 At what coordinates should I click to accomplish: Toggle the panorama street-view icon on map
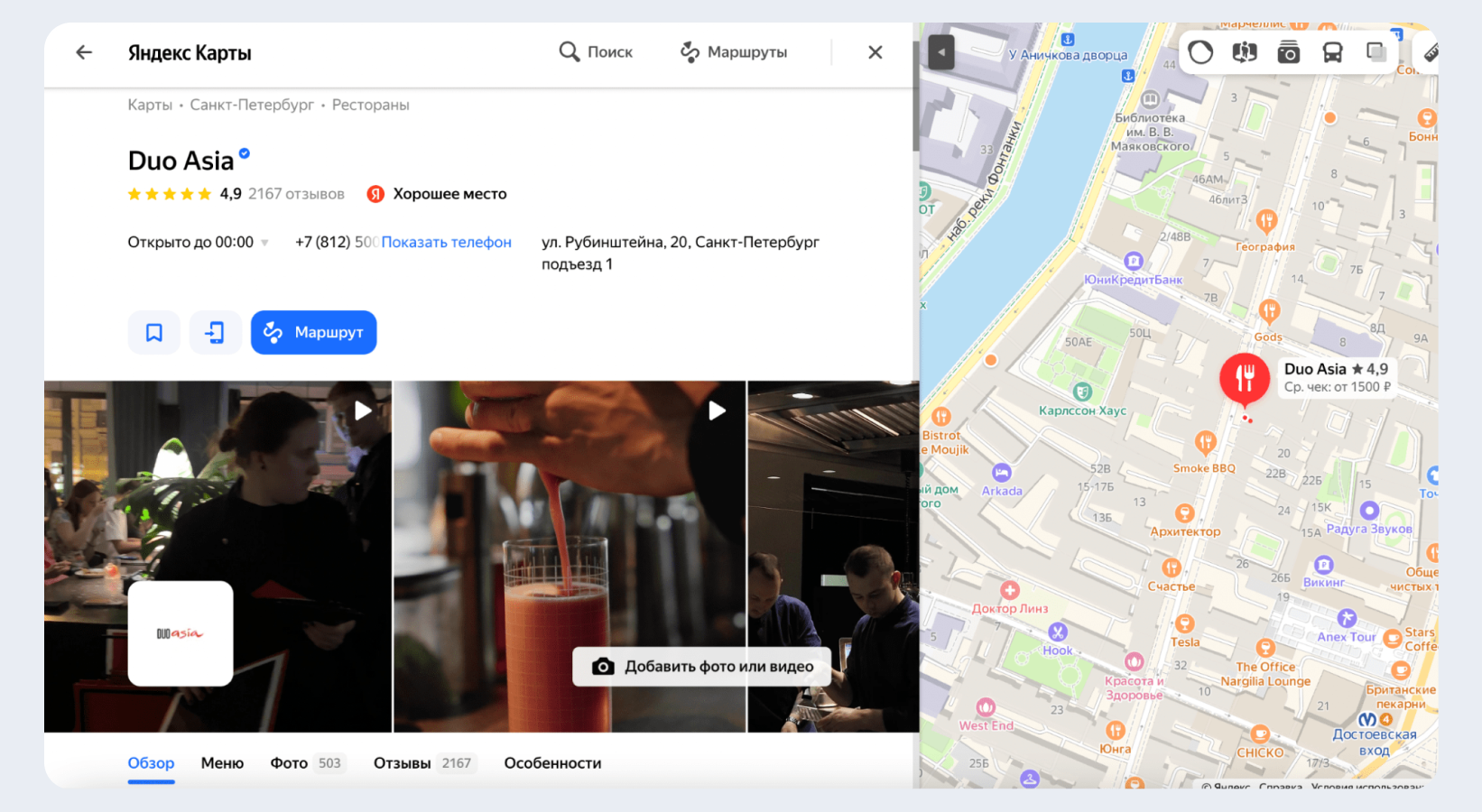(1245, 52)
